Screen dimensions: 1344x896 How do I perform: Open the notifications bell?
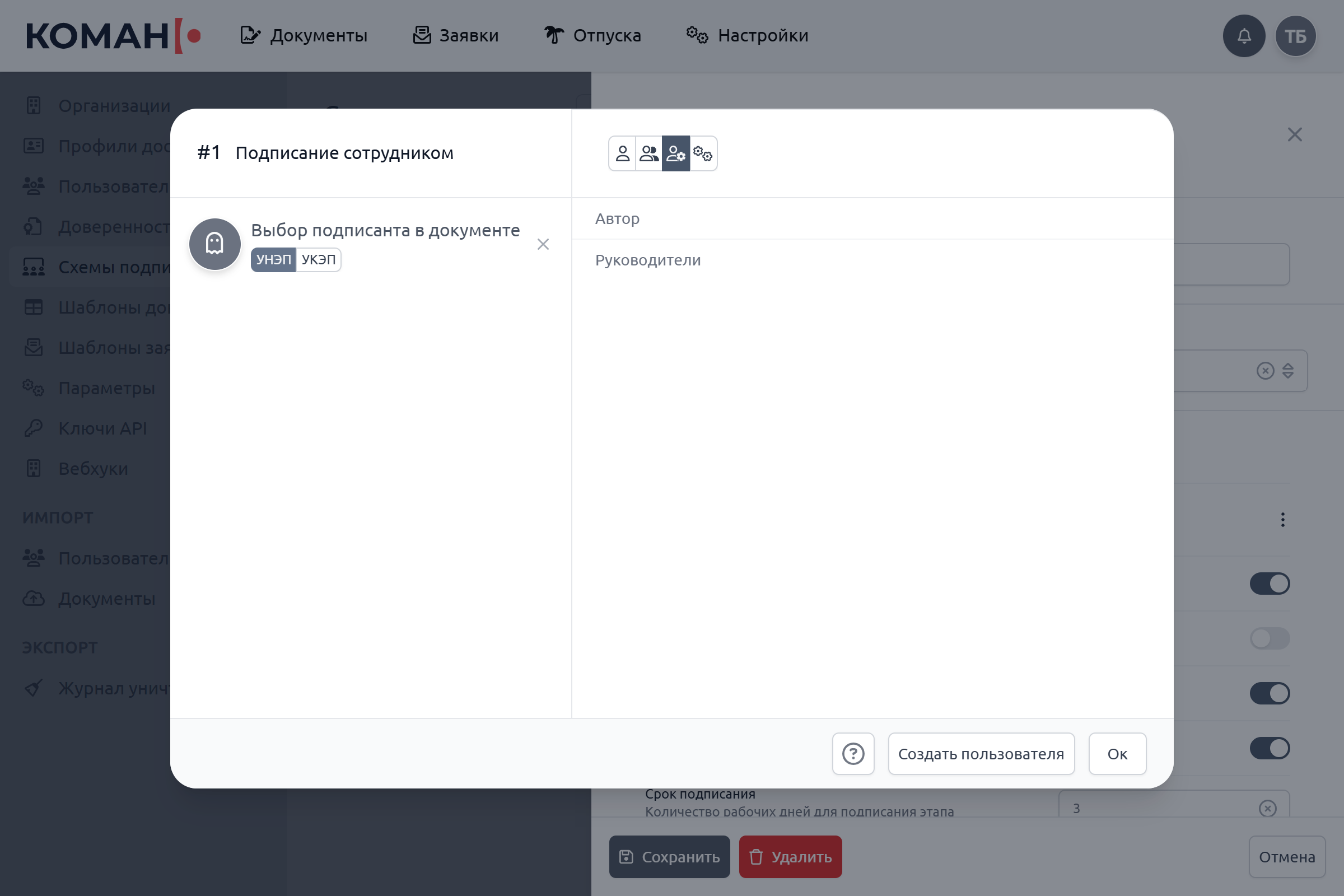[x=1244, y=36]
